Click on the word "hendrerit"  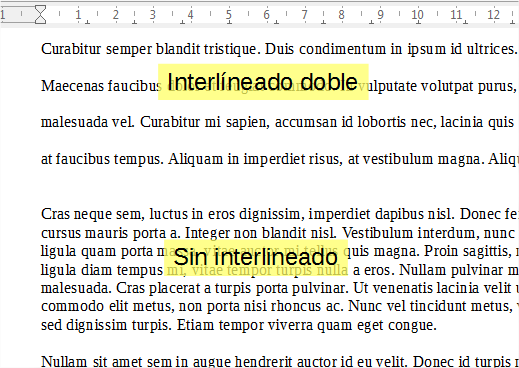pyautogui.click(x=265, y=361)
